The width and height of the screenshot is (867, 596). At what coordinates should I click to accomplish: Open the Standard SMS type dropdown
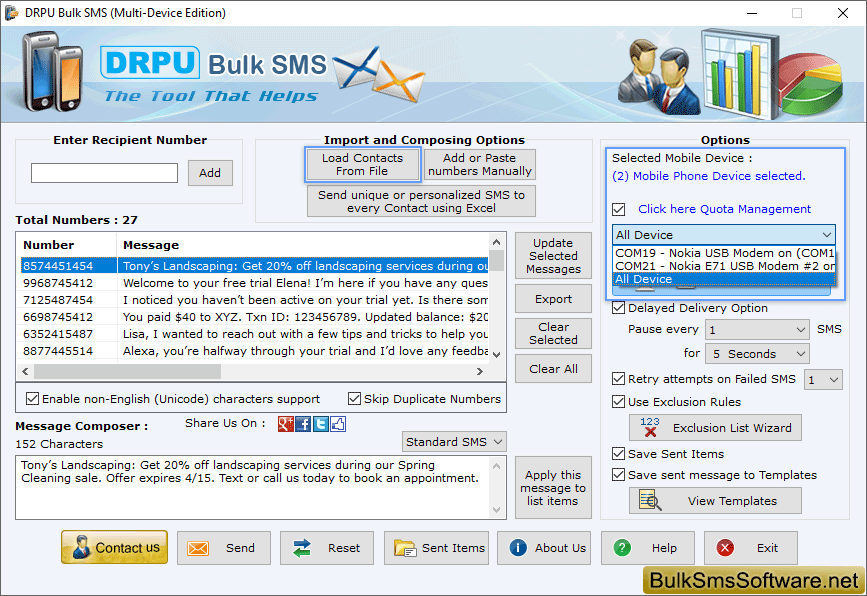454,442
